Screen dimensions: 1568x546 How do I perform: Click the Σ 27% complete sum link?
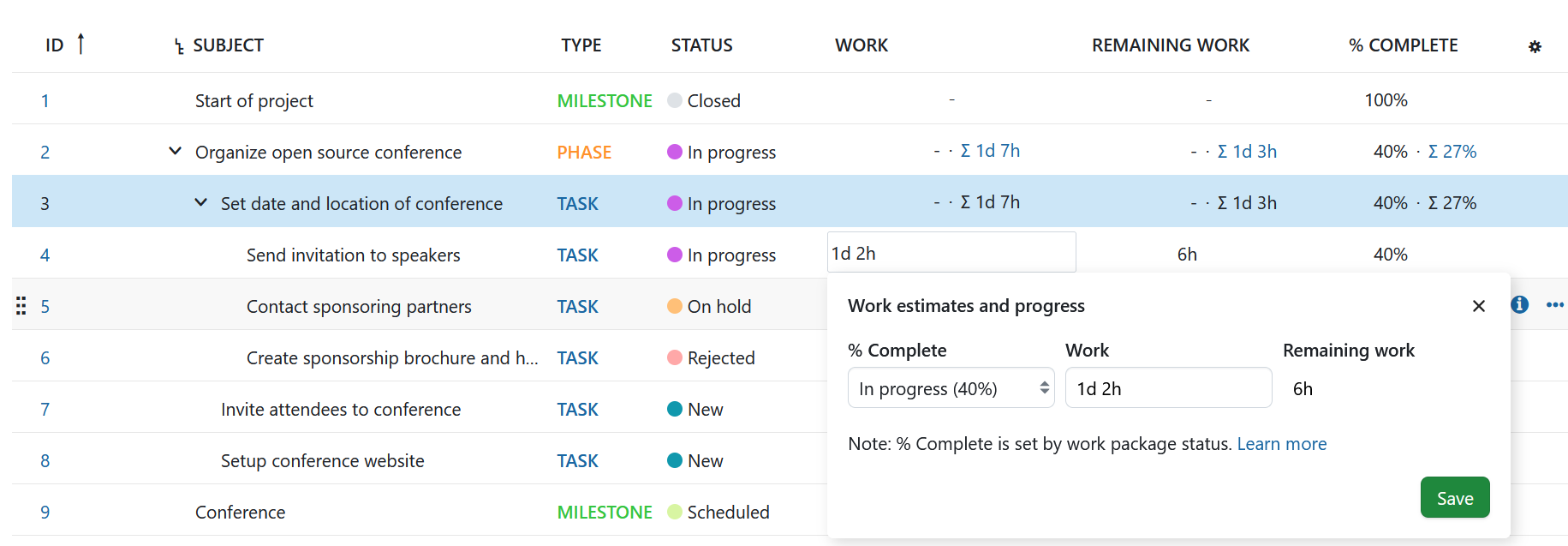pyautogui.click(x=1453, y=151)
